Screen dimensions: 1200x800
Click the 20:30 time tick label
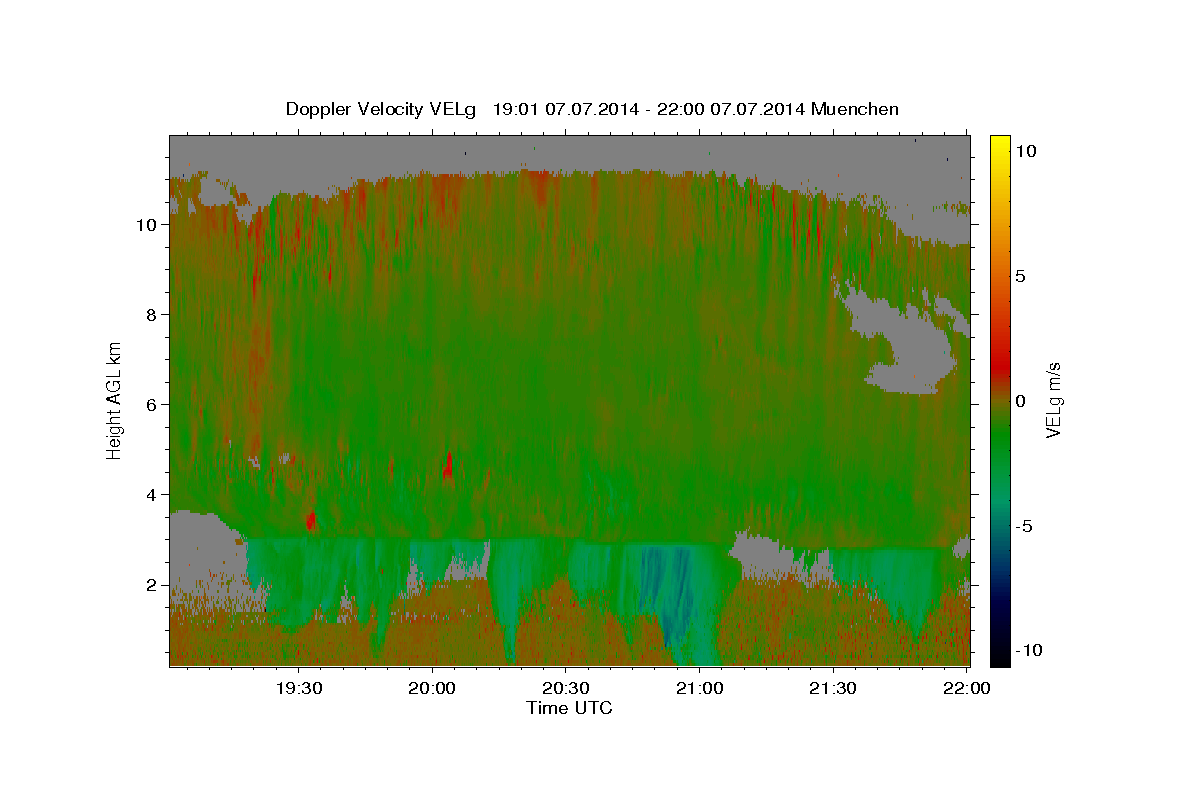[x=565, y=688]
